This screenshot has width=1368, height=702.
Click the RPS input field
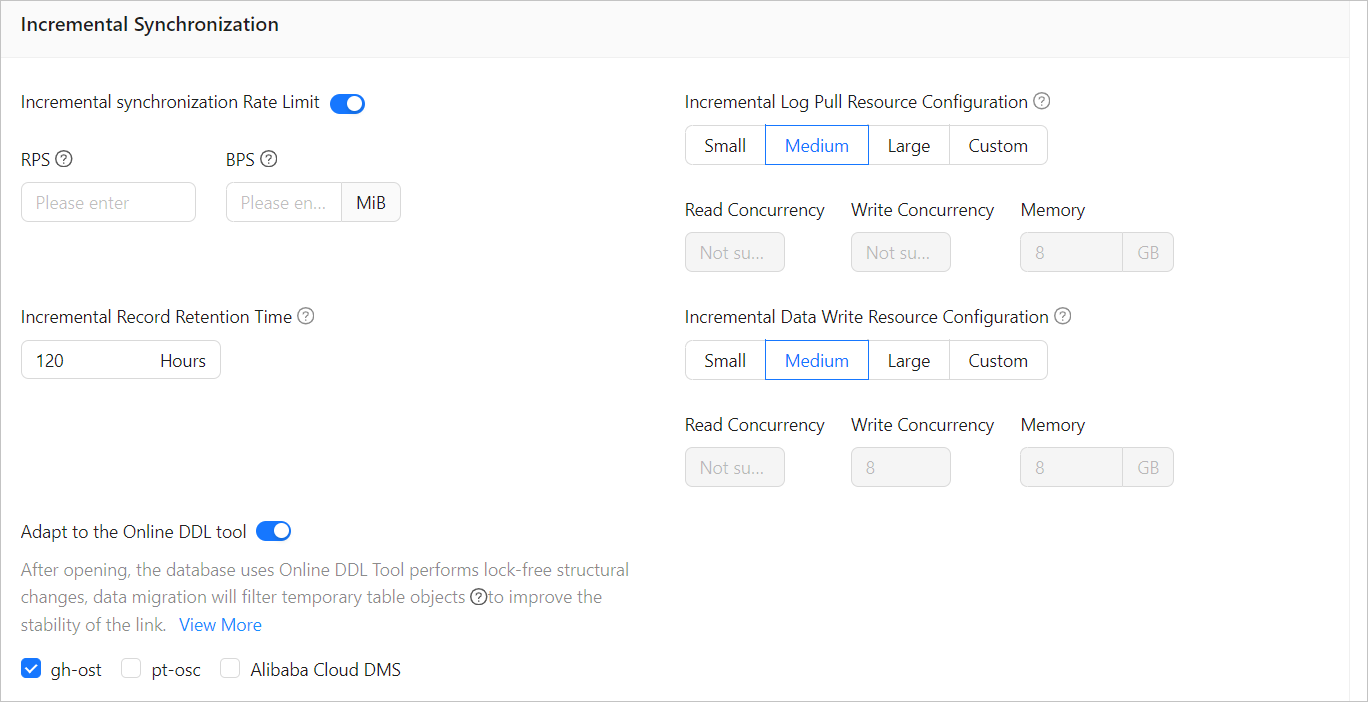pos(108,202)
